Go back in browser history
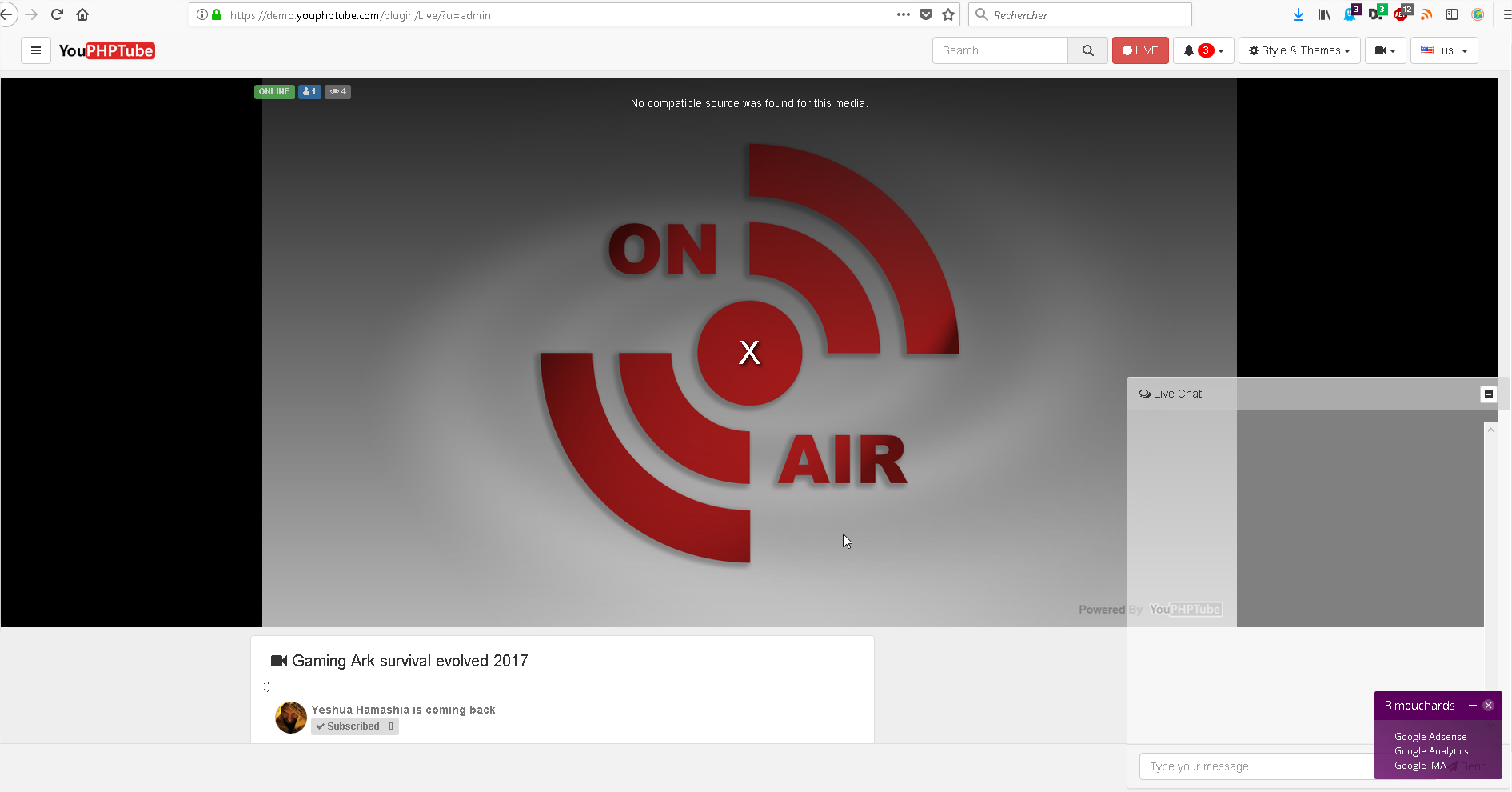1512x792 pixels. click(x=6, y=14)
